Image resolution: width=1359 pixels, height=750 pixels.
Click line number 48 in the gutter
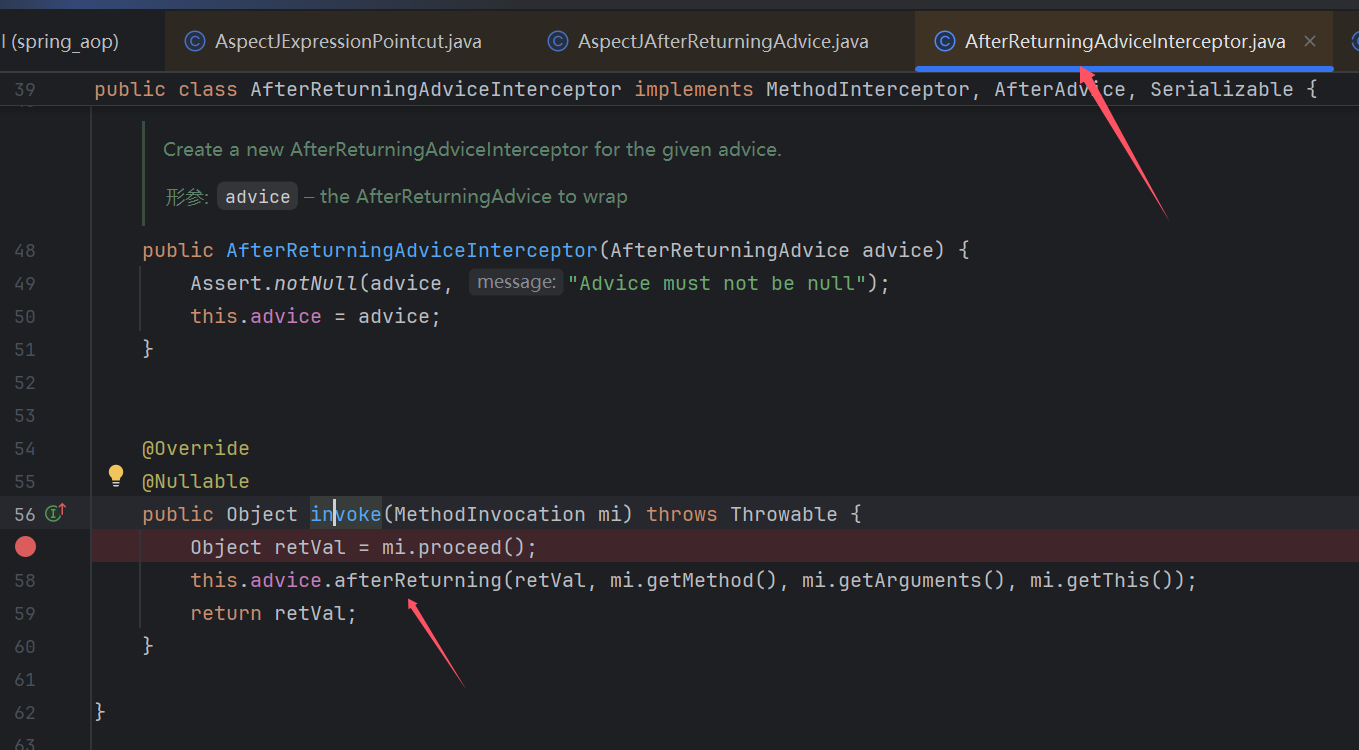pos(25,250)
